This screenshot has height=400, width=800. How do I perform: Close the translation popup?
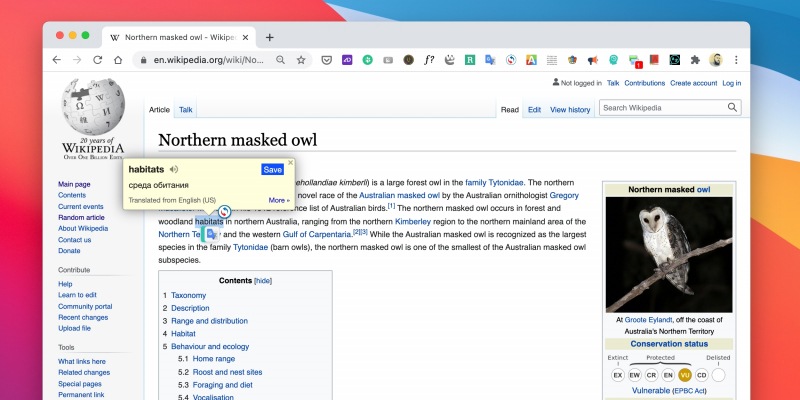point(290,163)
